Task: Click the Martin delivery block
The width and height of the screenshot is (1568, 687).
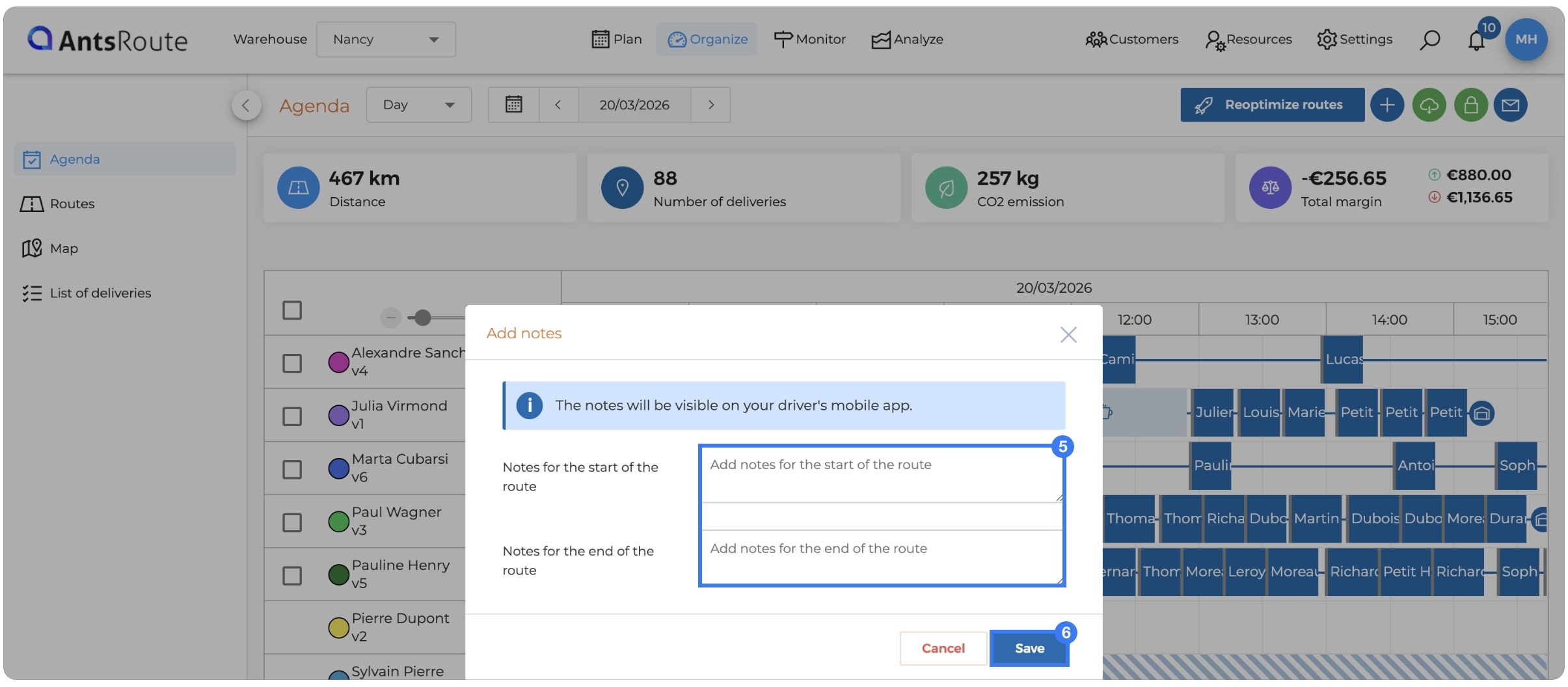Action: [1316, 519]
